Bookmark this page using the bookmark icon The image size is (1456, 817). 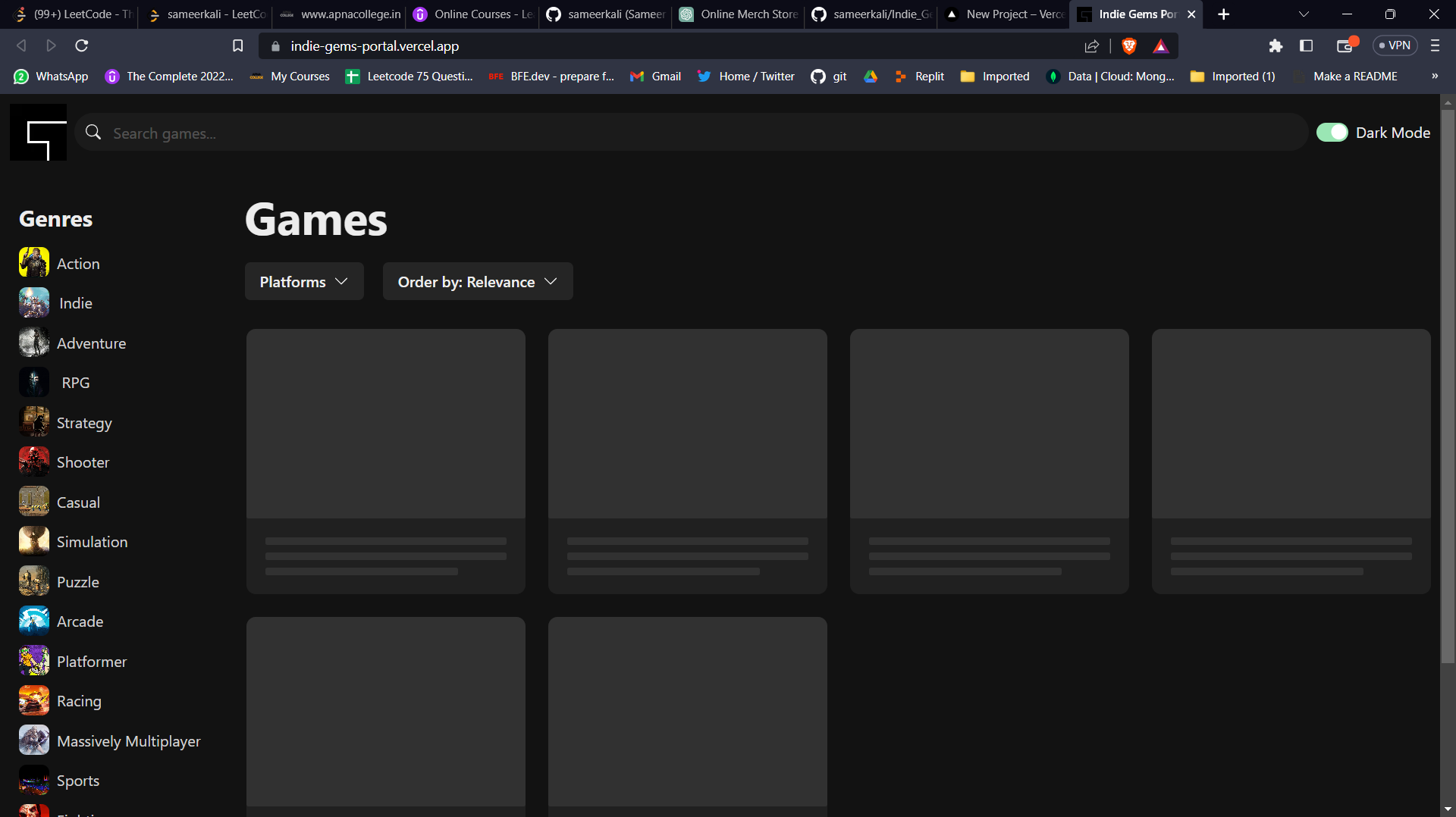237,45
